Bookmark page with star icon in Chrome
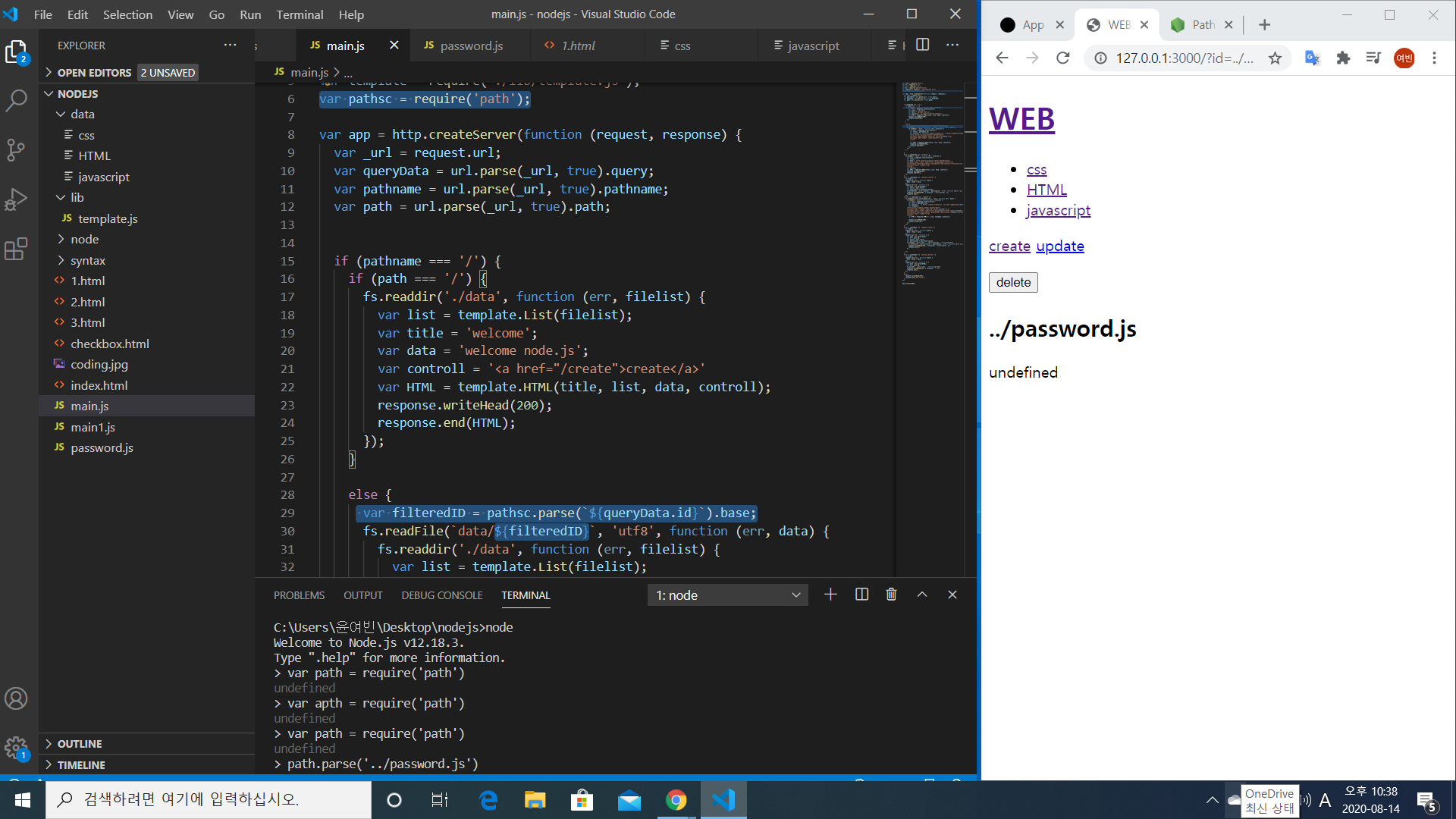Image resolution: width=1456 pixels, height=819 pixels. click(x=1275, y=58)
